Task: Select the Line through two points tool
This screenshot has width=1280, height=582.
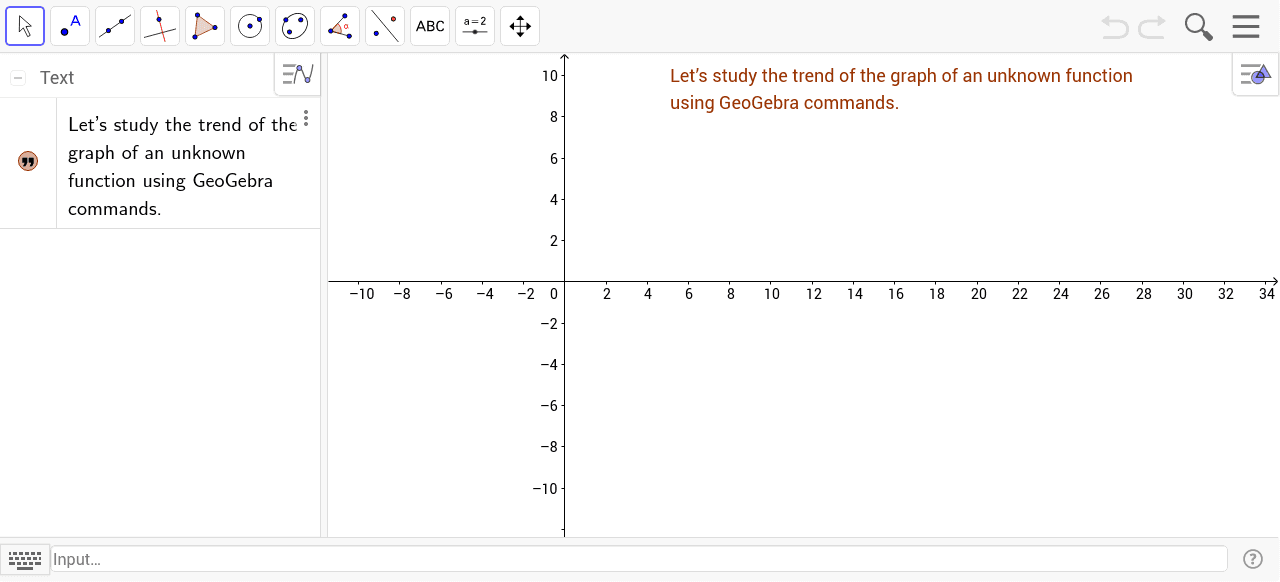Action: 115,26
